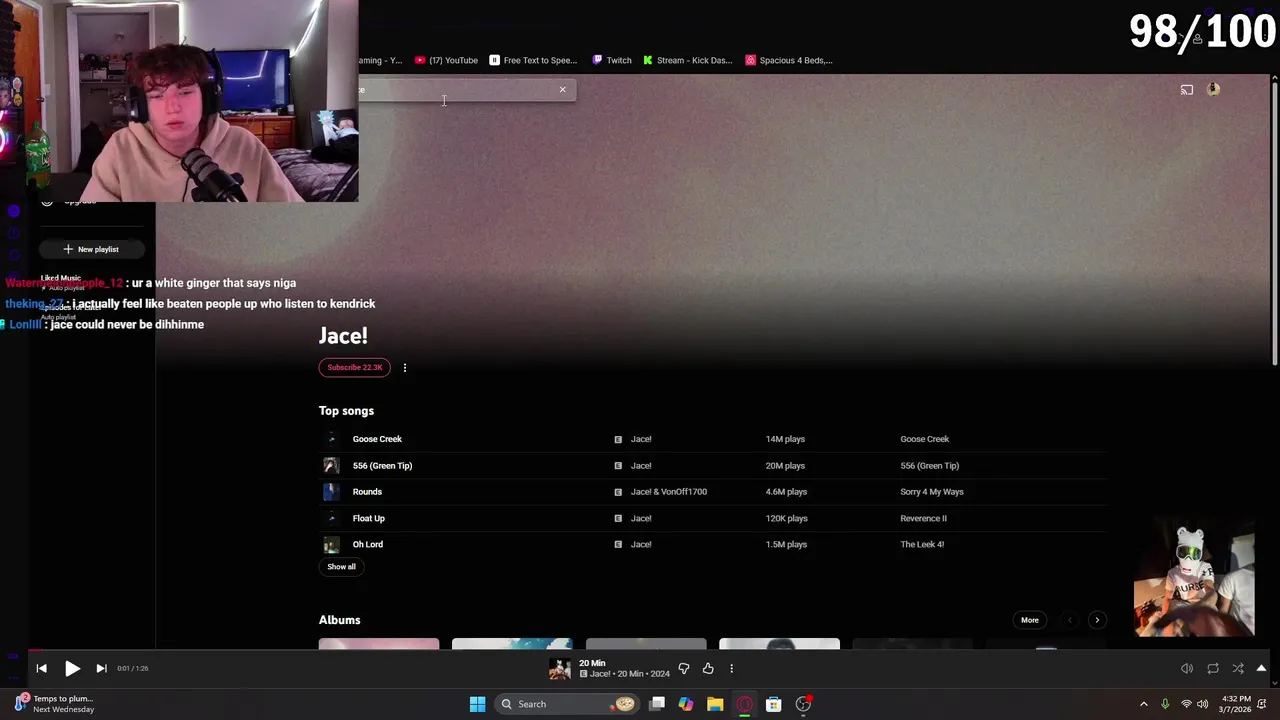Open the Twitch bookmark
The width and height of the screenshot is (1280, 720).
tap(611, 60)
